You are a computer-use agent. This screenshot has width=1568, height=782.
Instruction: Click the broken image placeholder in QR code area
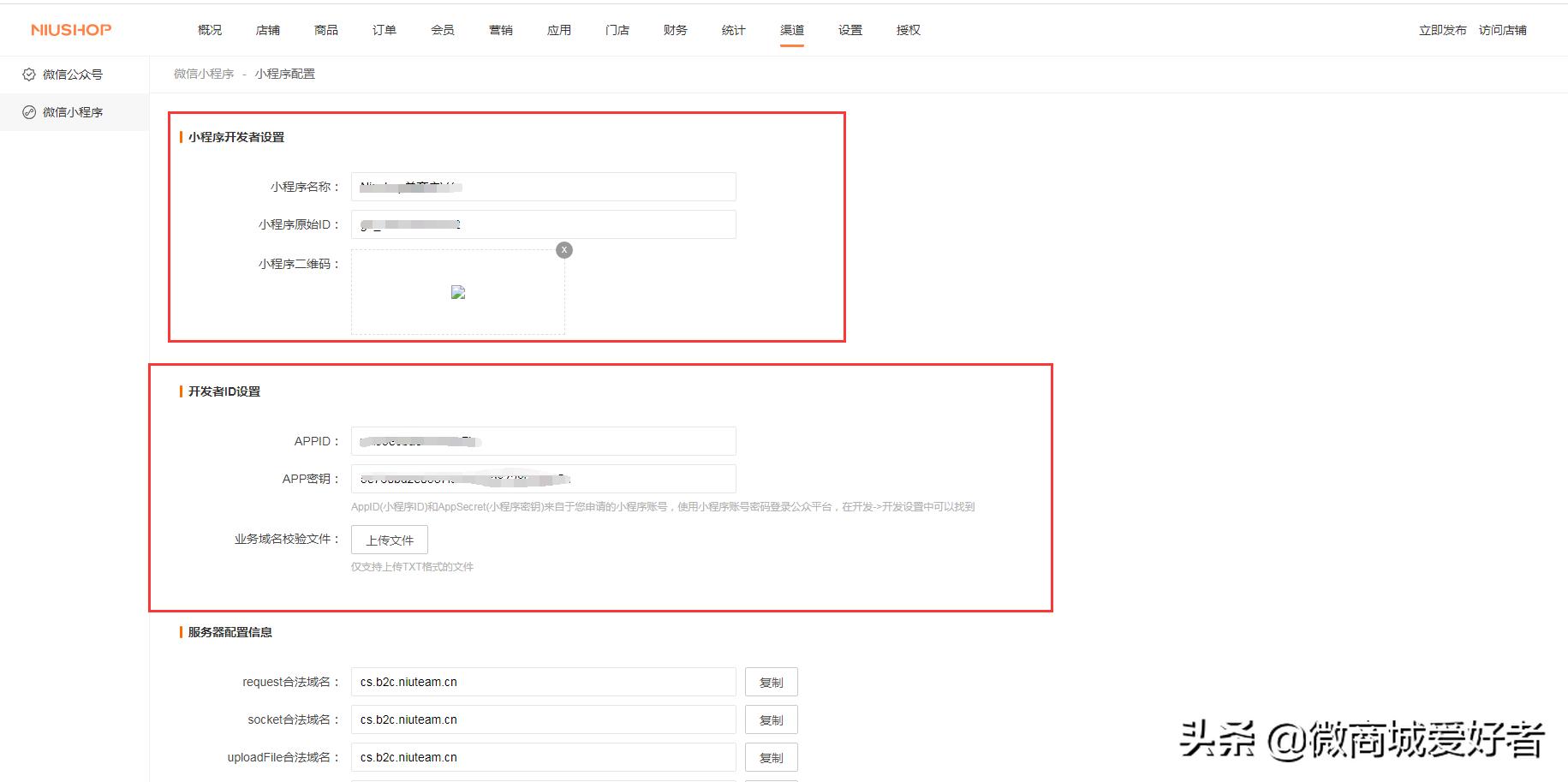[x=458, y=292]
